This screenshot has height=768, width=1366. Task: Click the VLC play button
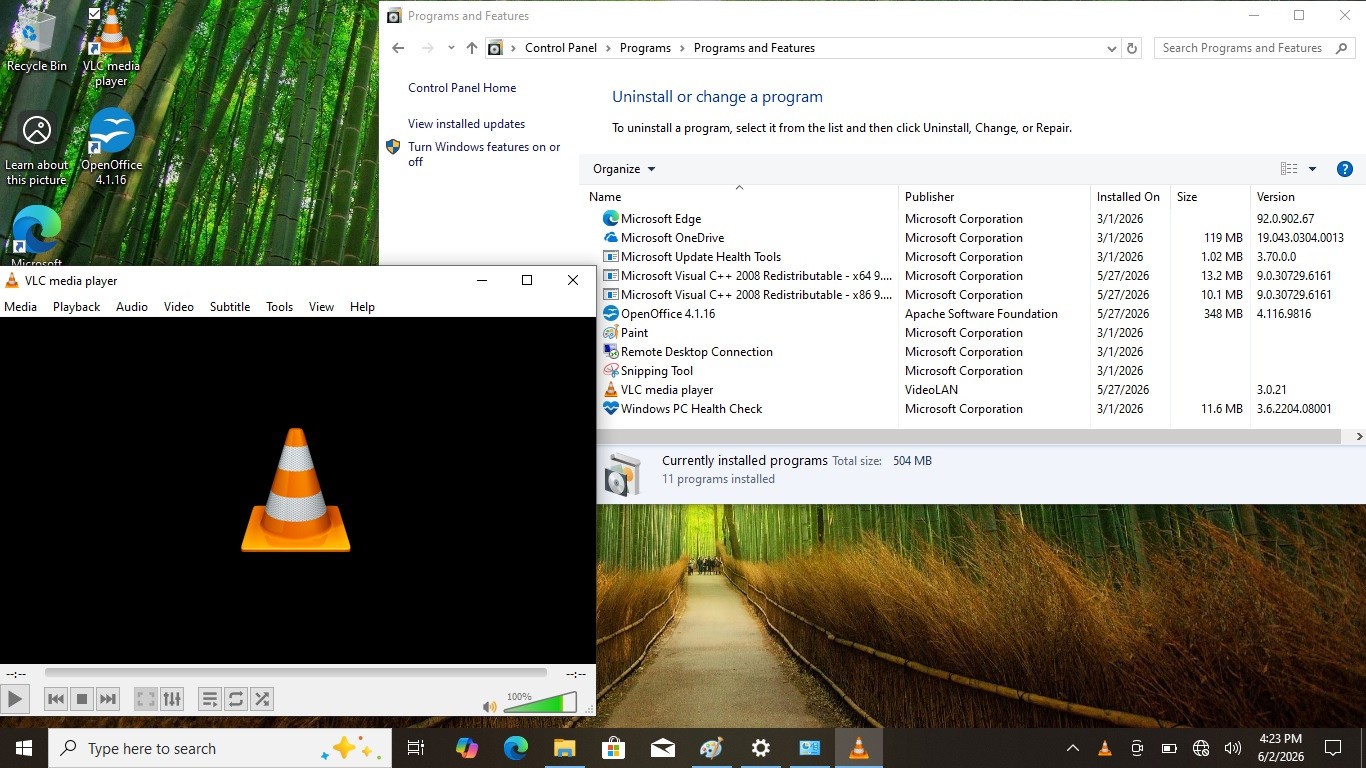pos(15,699)
